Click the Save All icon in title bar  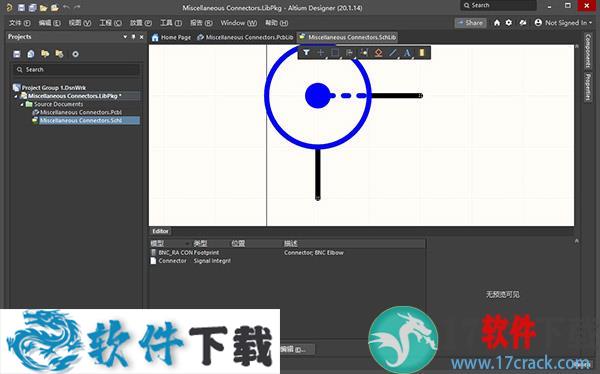33,7
